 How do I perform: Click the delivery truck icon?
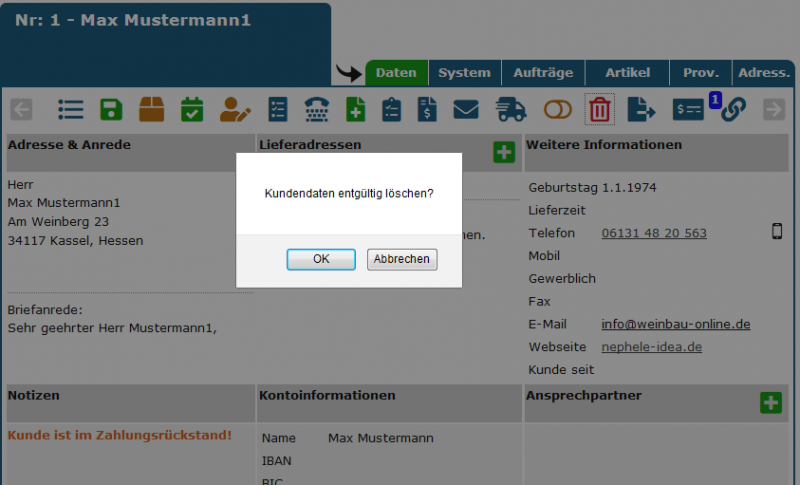511,109
